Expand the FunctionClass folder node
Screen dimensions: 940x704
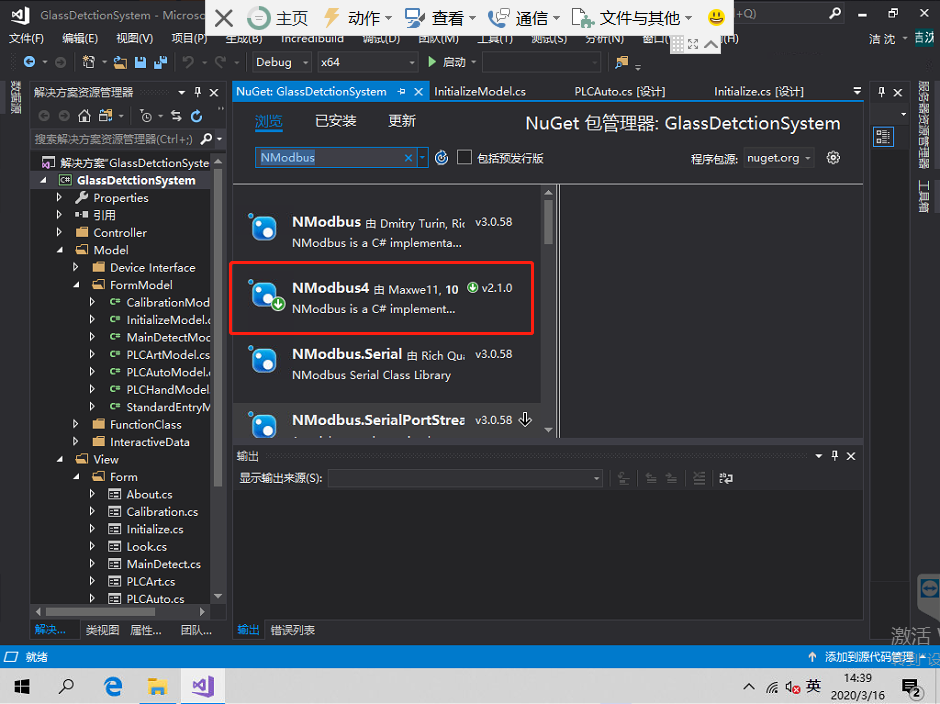pyautogui.click(x=76, y=424)
